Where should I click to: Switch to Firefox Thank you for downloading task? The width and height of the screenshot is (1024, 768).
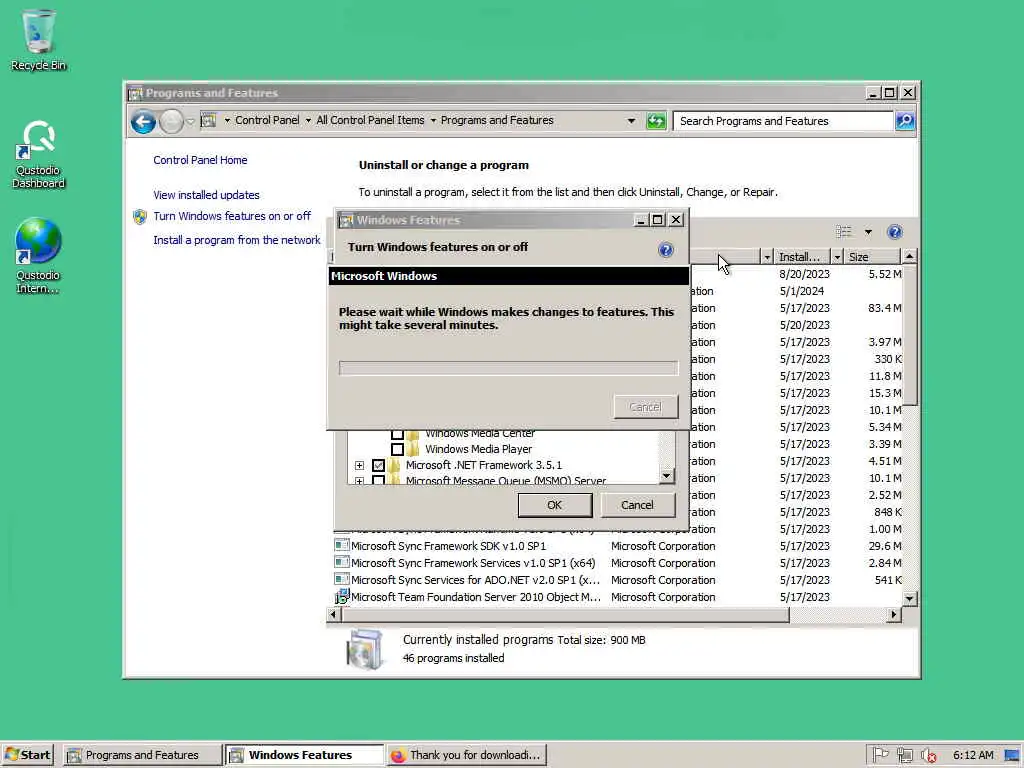pyautogui.click(x=466, y=755)
